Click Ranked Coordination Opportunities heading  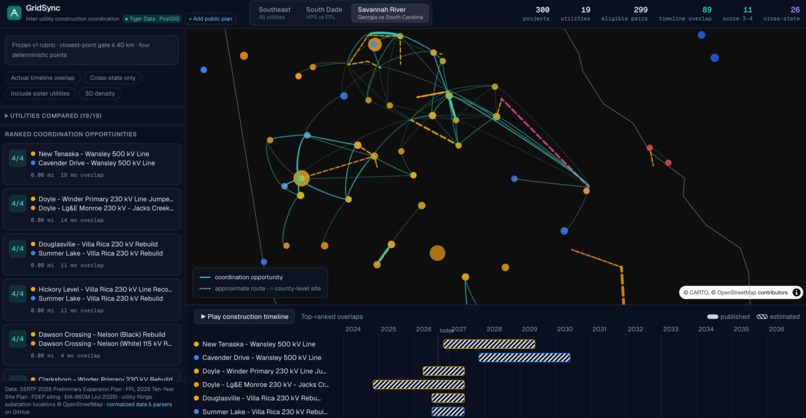(x=71, y=134)
